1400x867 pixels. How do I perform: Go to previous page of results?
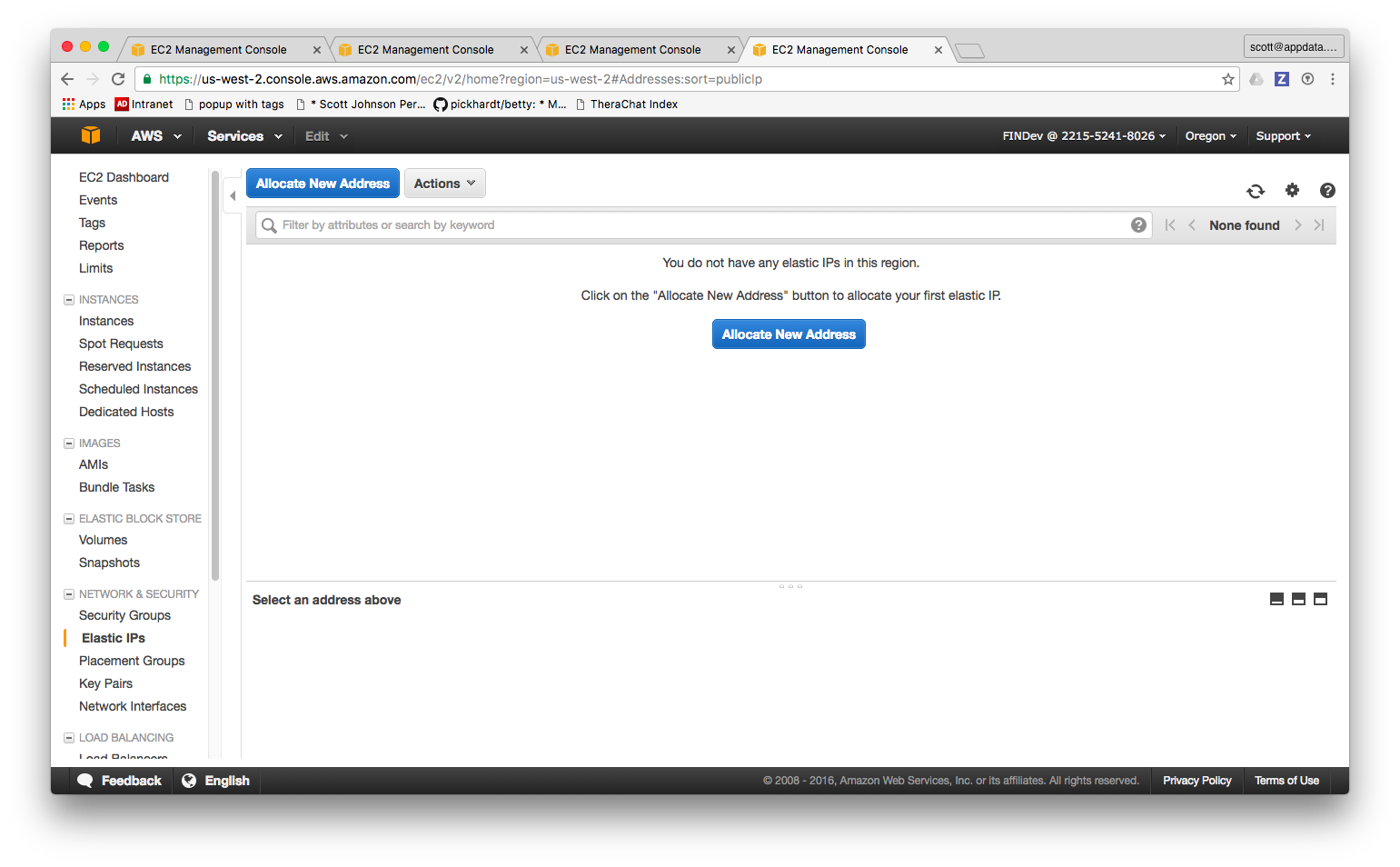[1192, 225]
